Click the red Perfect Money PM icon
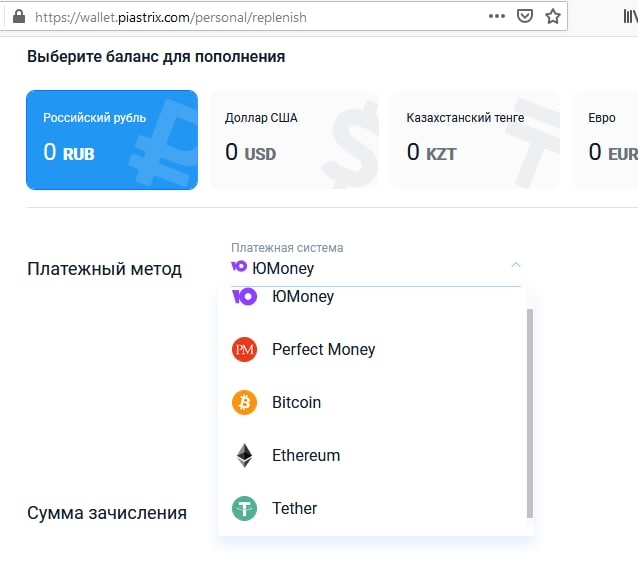This screenshot has height=573, width=638. pos(244,350)
